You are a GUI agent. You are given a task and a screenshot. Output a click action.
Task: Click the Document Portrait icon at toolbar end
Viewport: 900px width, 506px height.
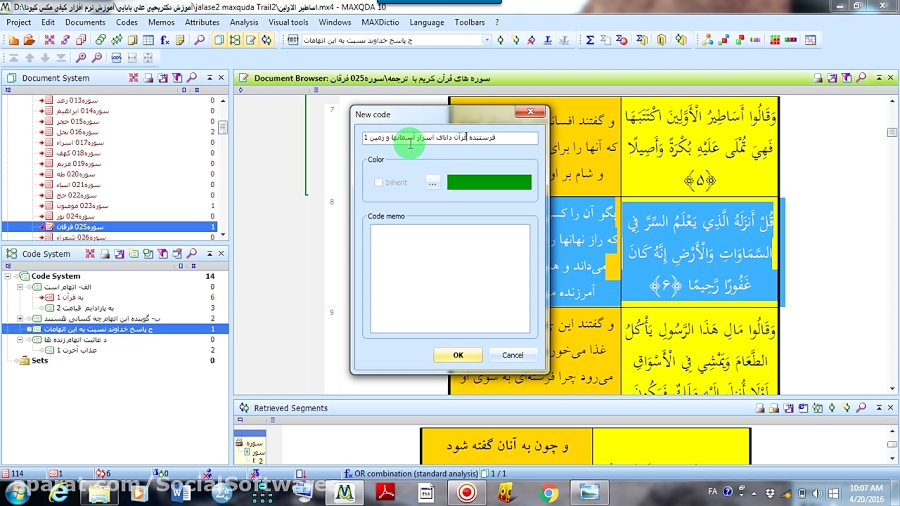pyautogui.click(x=810, y=40)
